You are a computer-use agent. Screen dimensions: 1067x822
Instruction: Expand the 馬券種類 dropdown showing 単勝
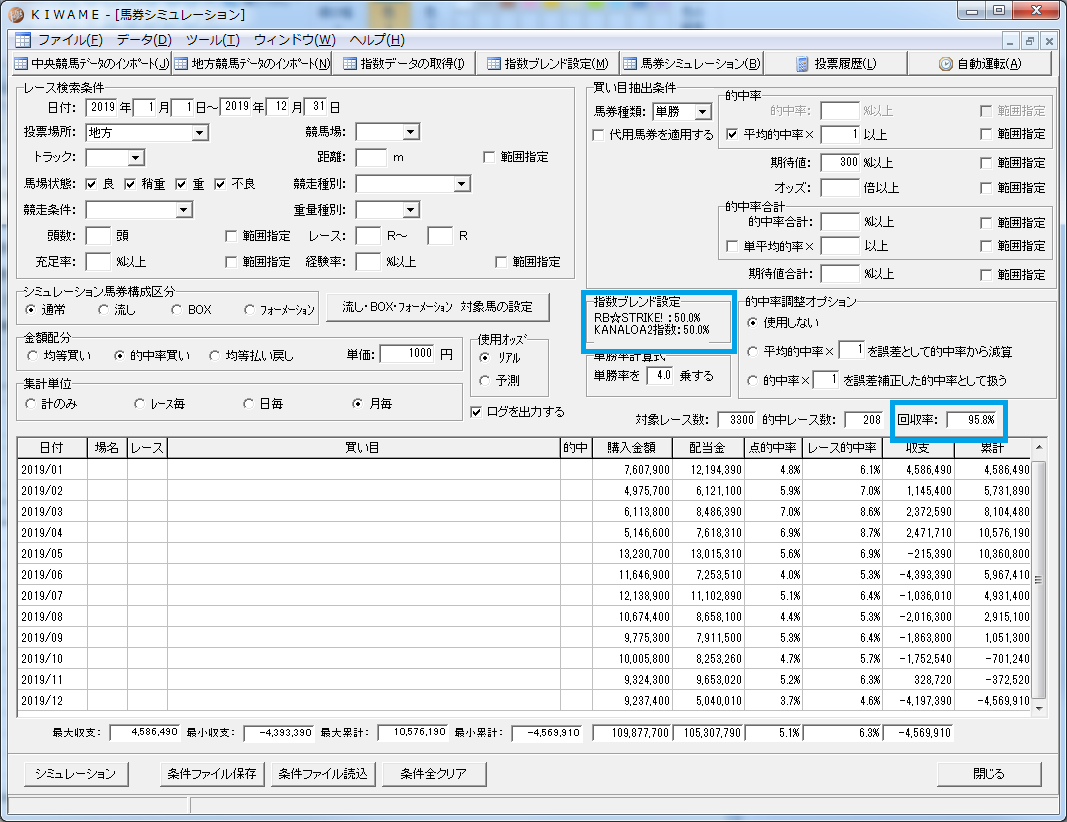703,111
